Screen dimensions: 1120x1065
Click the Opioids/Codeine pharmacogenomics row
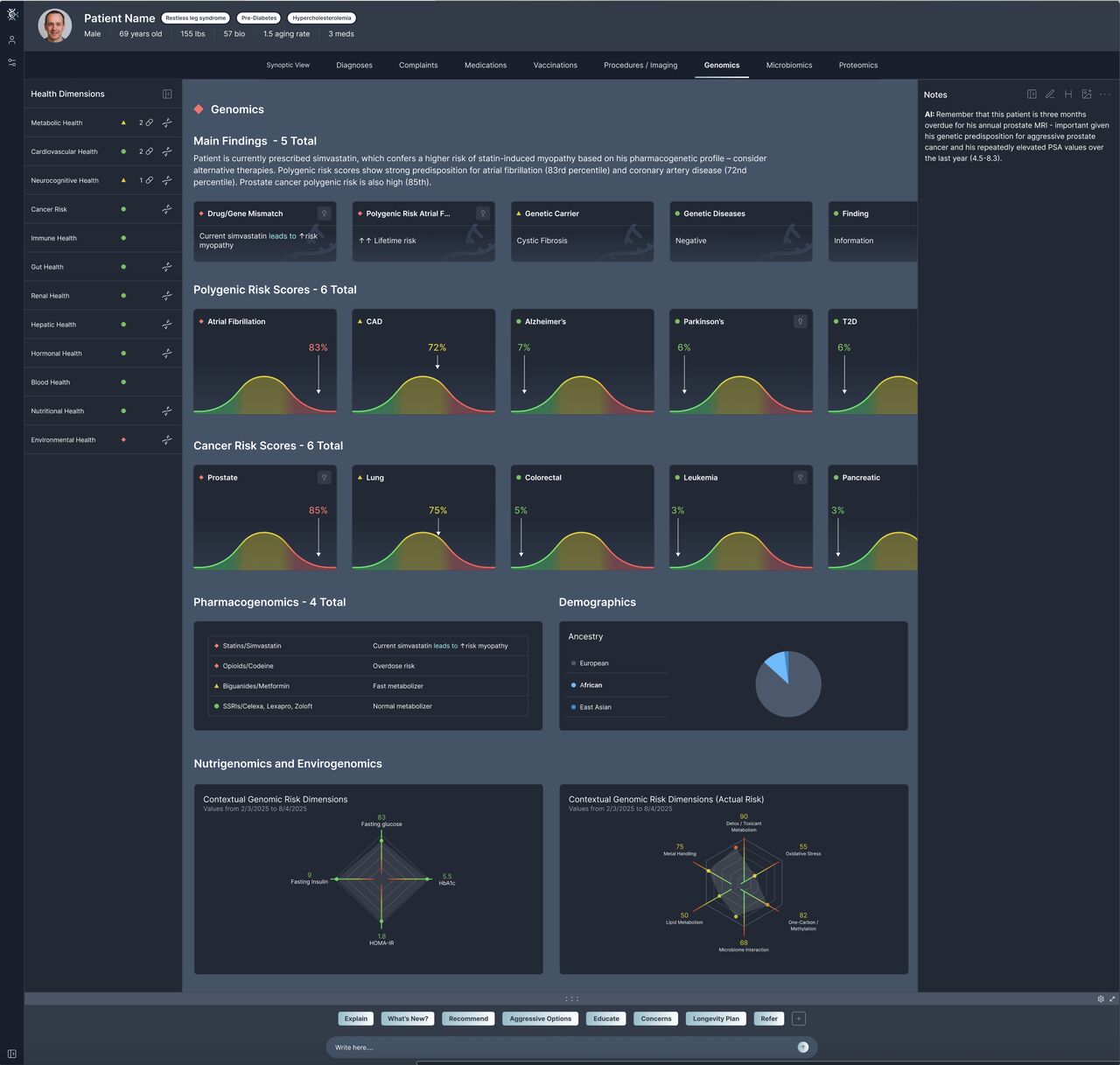click(368, 666)
